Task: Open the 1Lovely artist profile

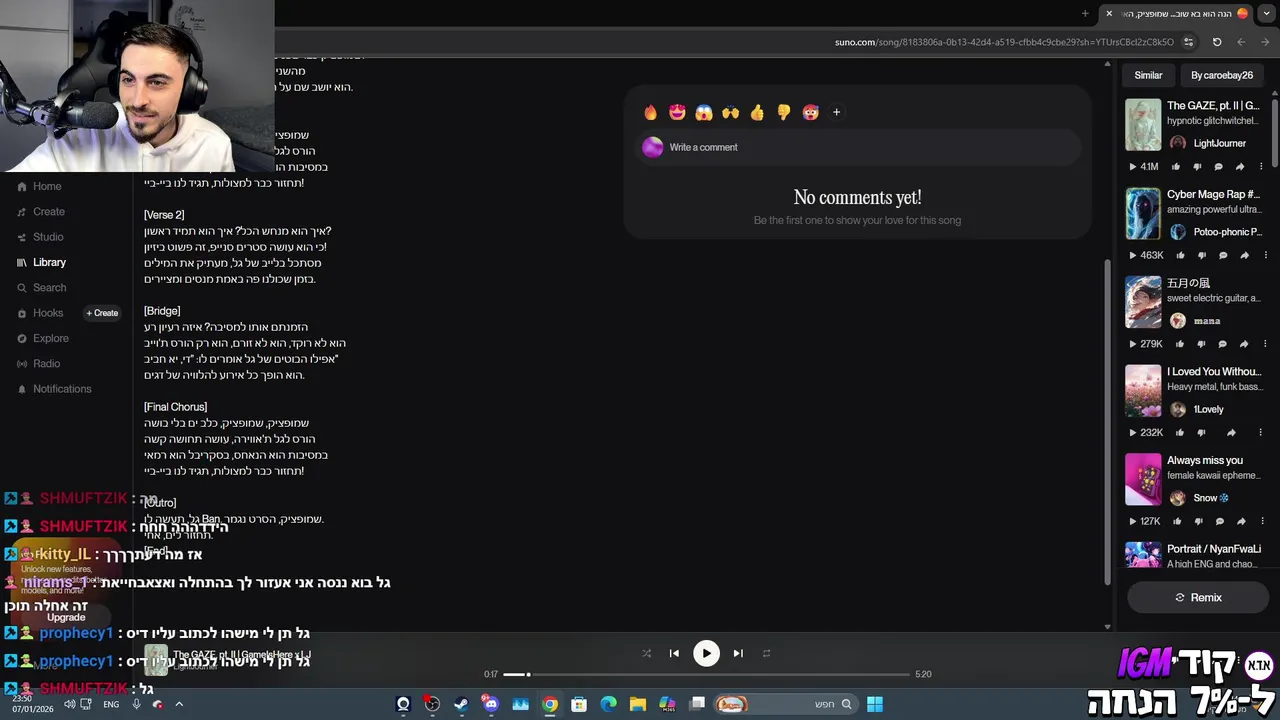Action: point(1208,409)
